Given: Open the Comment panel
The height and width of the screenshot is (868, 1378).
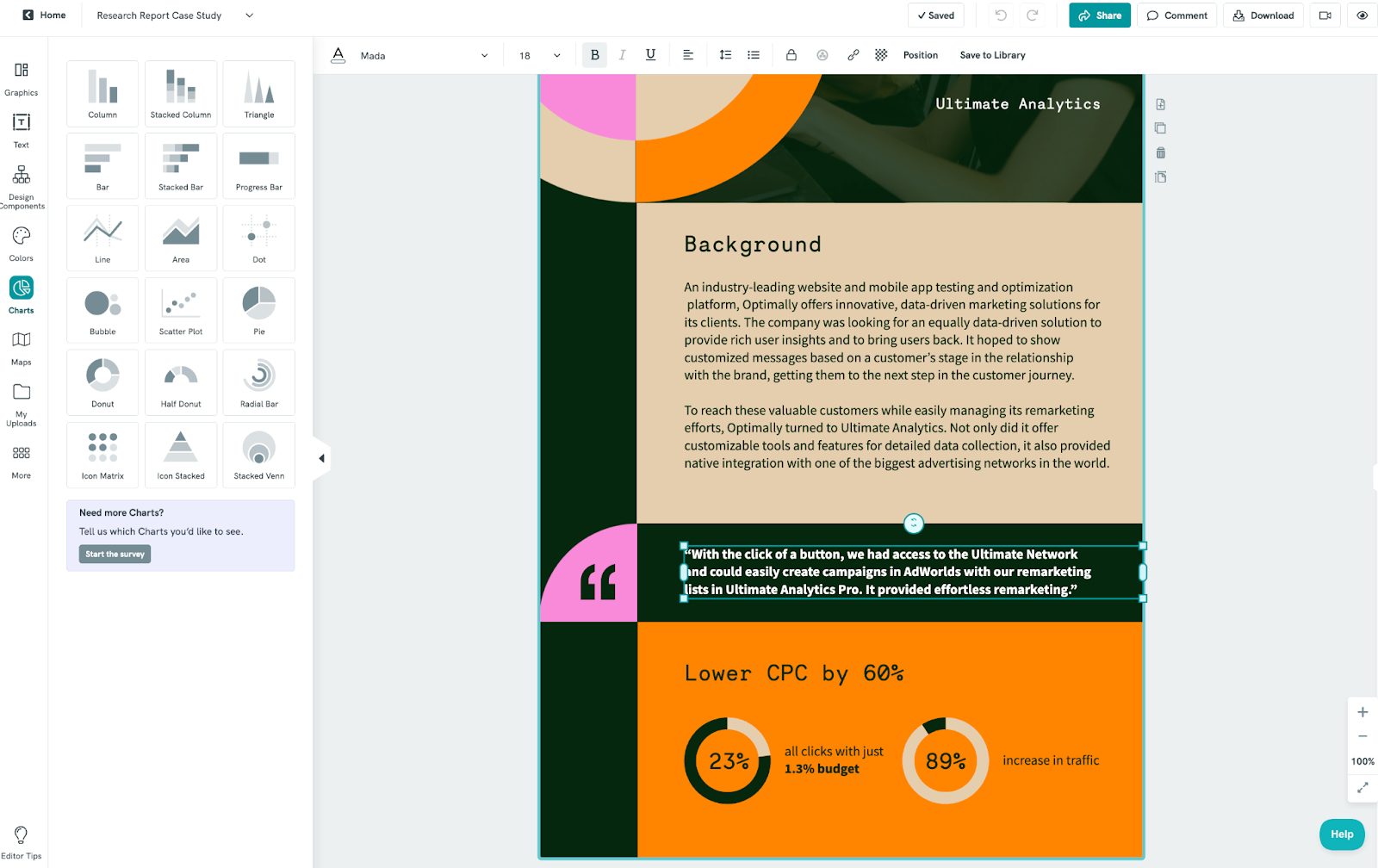Looking at the screenshot, I should pos(1176,15).
